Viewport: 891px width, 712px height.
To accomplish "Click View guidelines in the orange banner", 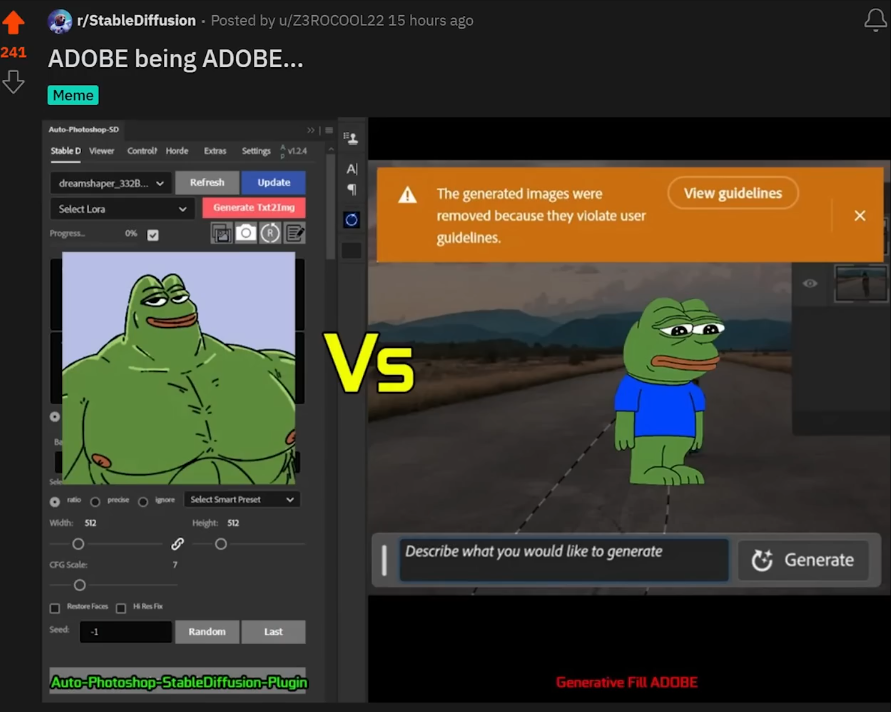I will 733,193.
